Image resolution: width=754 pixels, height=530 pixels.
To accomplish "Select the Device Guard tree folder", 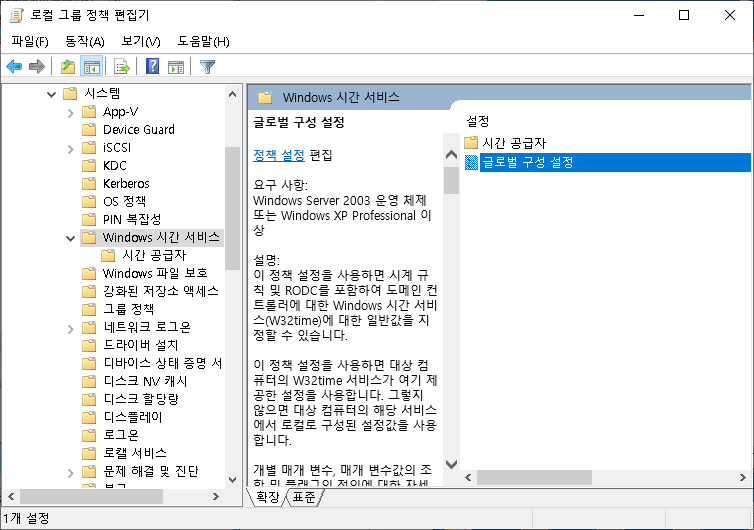I will click(138, 130).
